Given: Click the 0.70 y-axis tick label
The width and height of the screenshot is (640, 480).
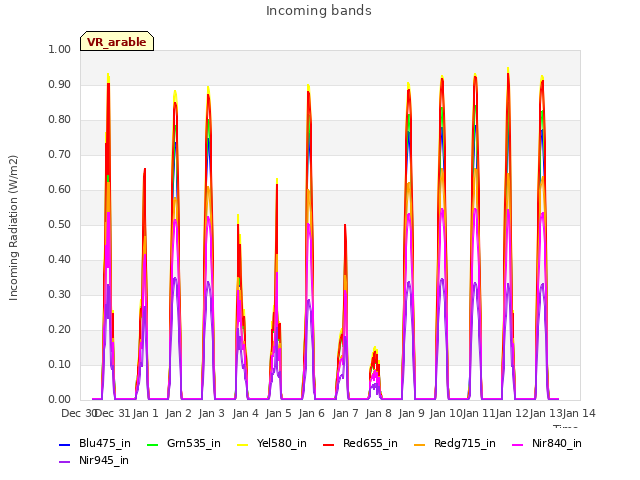Looking at the screenshot, I should (60, 155).
